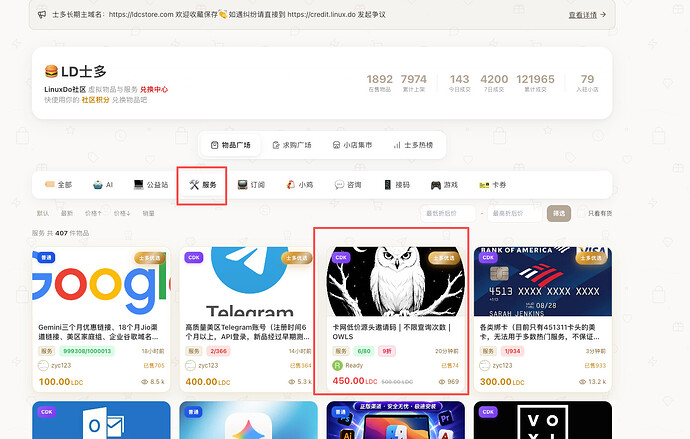This screenshot has width=690, height=439.
Task: Open the Gemini sparkle app thumbnail
Action: pyautogui.click(x=249, y=420)
